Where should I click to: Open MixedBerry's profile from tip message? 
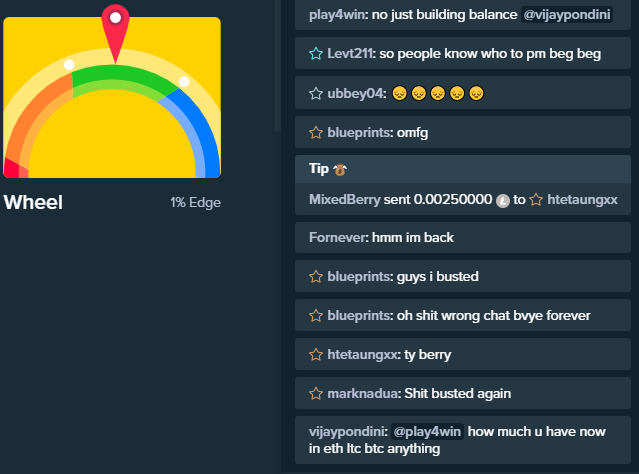tap(344, 199)
